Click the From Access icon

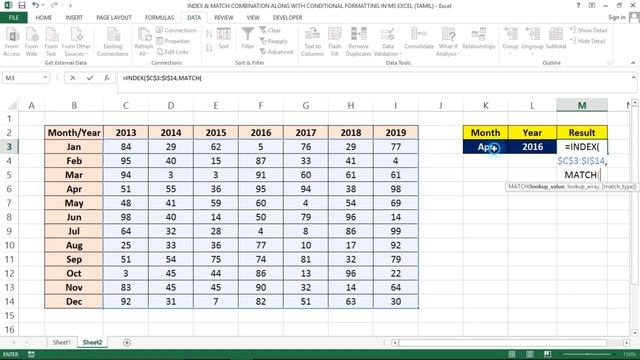(12, 42)
